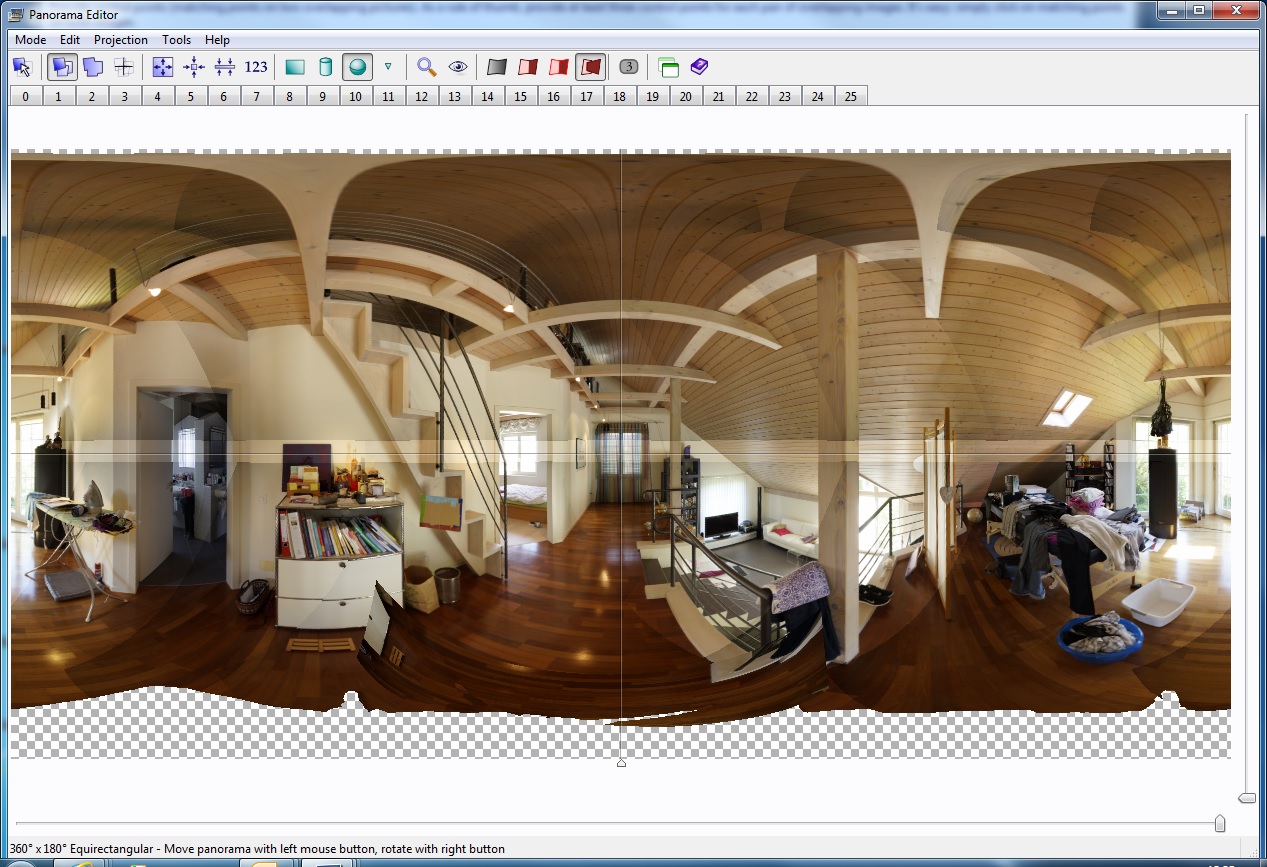1267x867 pixels.
Task: Select the edit individual images mode icon
Action: 93,67
